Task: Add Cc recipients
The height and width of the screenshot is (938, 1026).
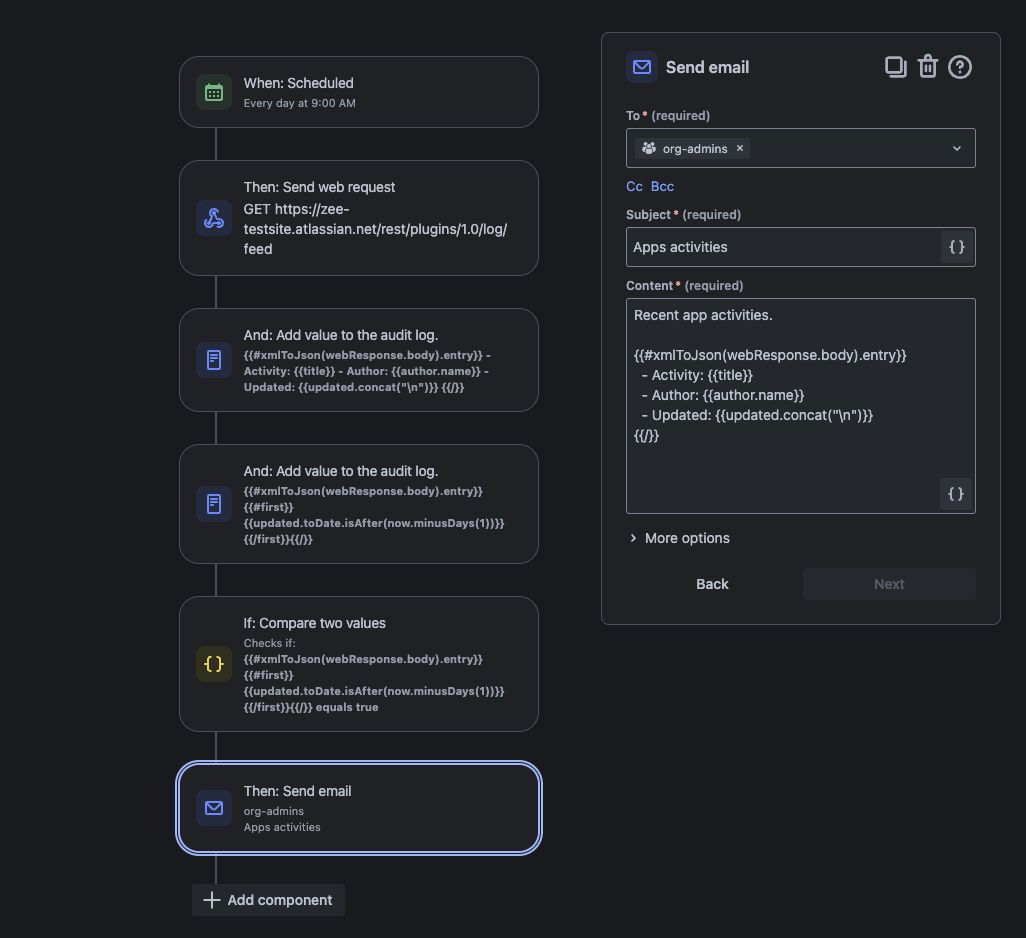Action: [x=634, y=186]
